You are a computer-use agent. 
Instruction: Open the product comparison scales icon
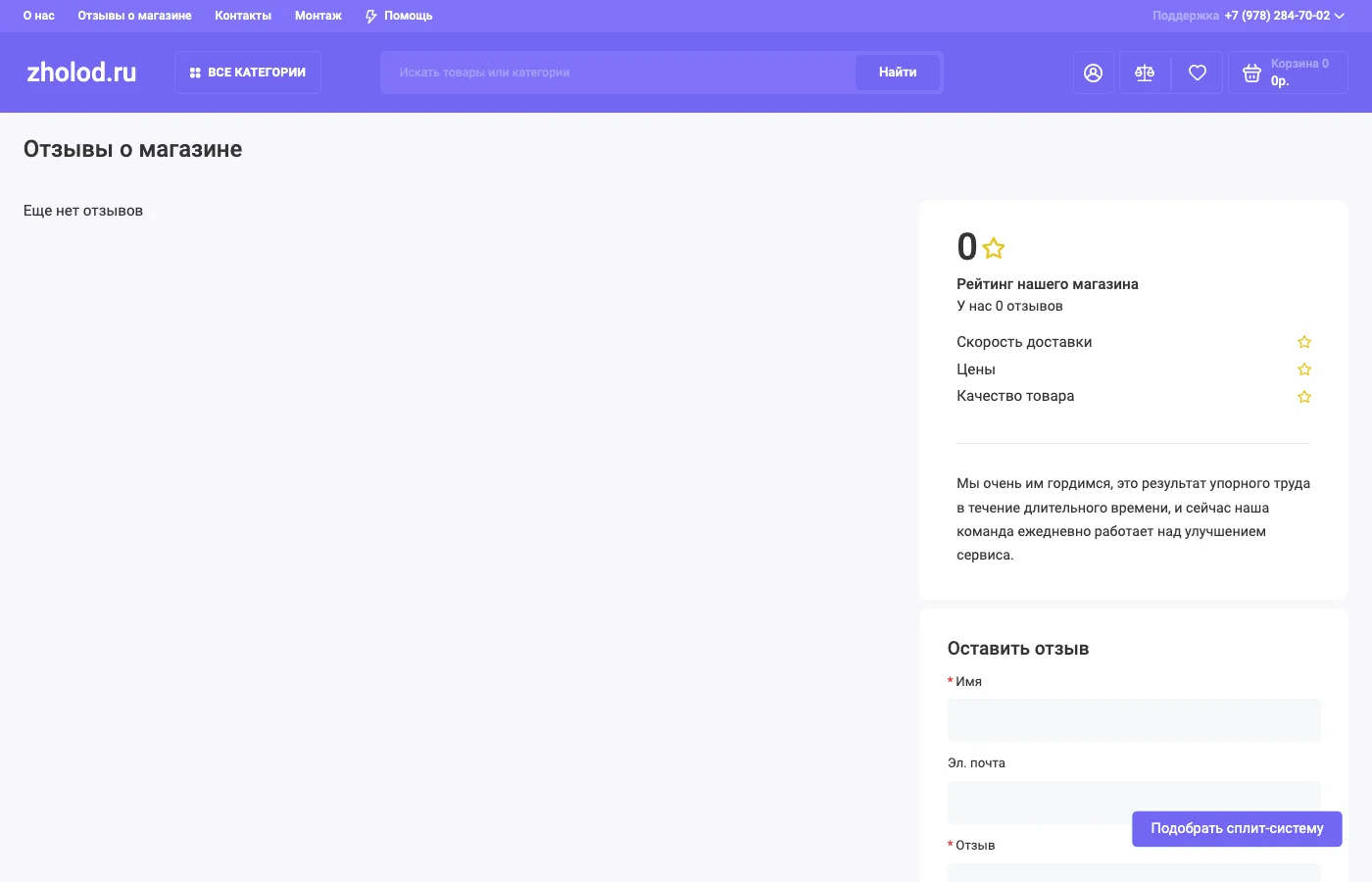pos(1145,73)
